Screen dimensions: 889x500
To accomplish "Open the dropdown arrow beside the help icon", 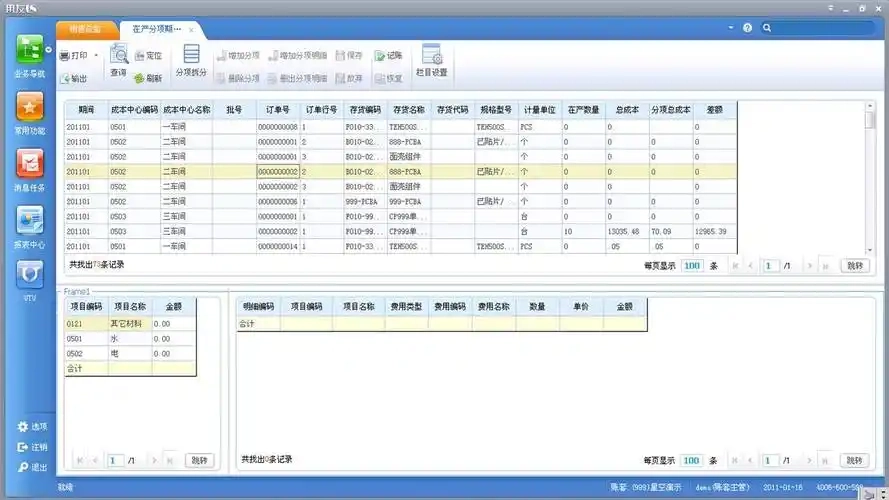I will click(x=731, y=28).
